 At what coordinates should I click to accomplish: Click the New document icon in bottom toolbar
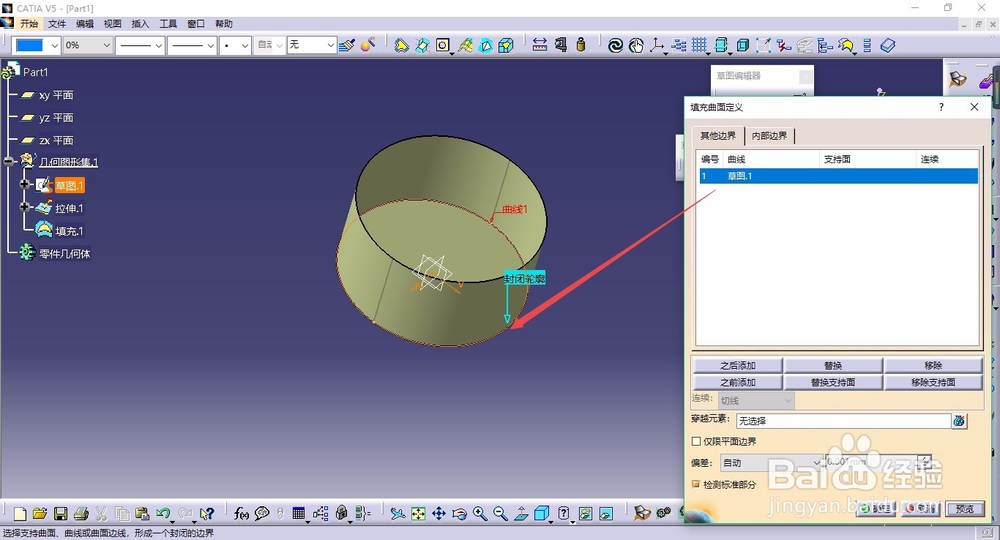(x=20, y=513)
